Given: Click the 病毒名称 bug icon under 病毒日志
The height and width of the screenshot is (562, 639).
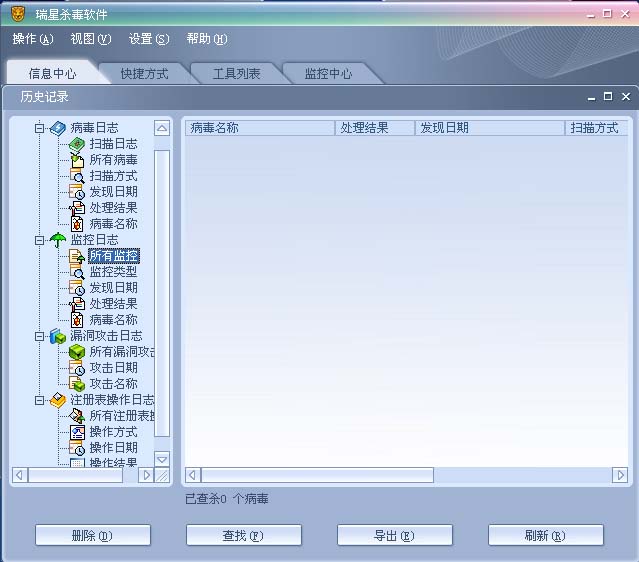Looking at the screenshot, I should [77, 224].
